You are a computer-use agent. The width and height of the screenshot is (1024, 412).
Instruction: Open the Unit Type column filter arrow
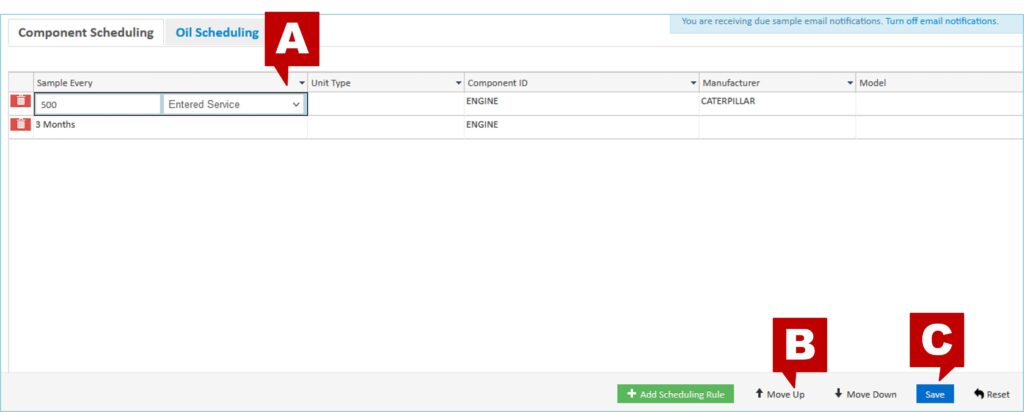(459, 82)
